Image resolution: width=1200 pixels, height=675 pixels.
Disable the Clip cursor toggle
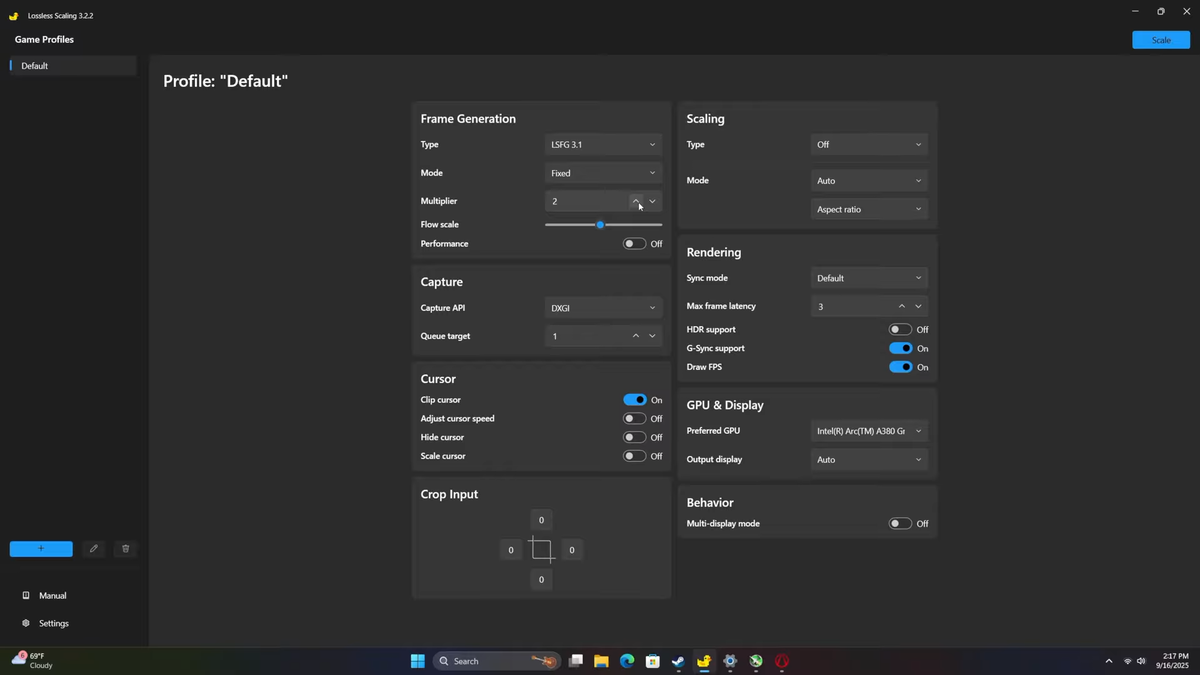[x=634, y=400]
